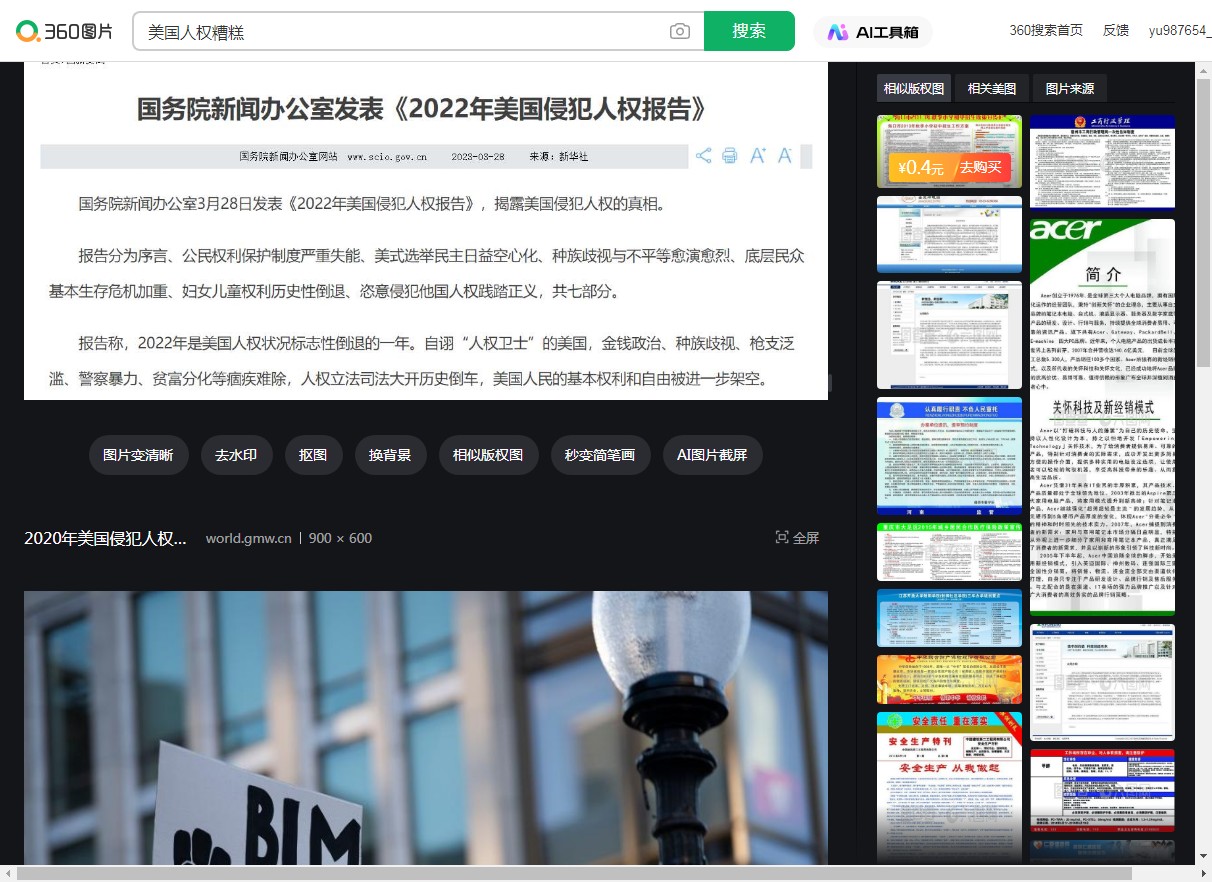Viewport: 1212px width, 882px height.
Task: Click 秒变简笔画 button
Action: click(x=600, y=455)
